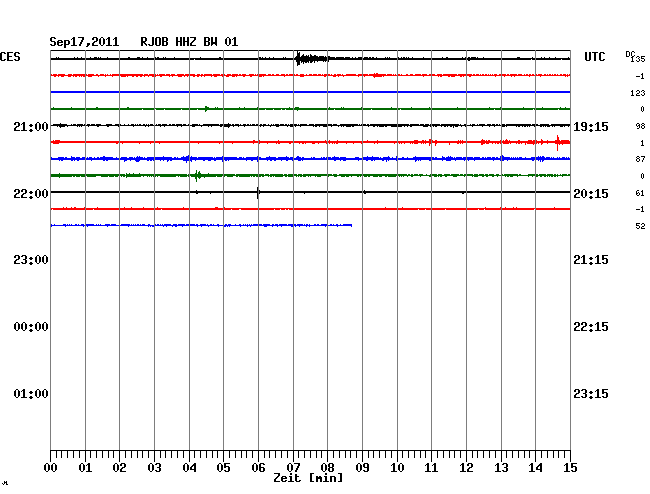Click the date label Sep17,2011
This screenshot has height=494, width=650.
pyautogui.click(x=84, y=42)
